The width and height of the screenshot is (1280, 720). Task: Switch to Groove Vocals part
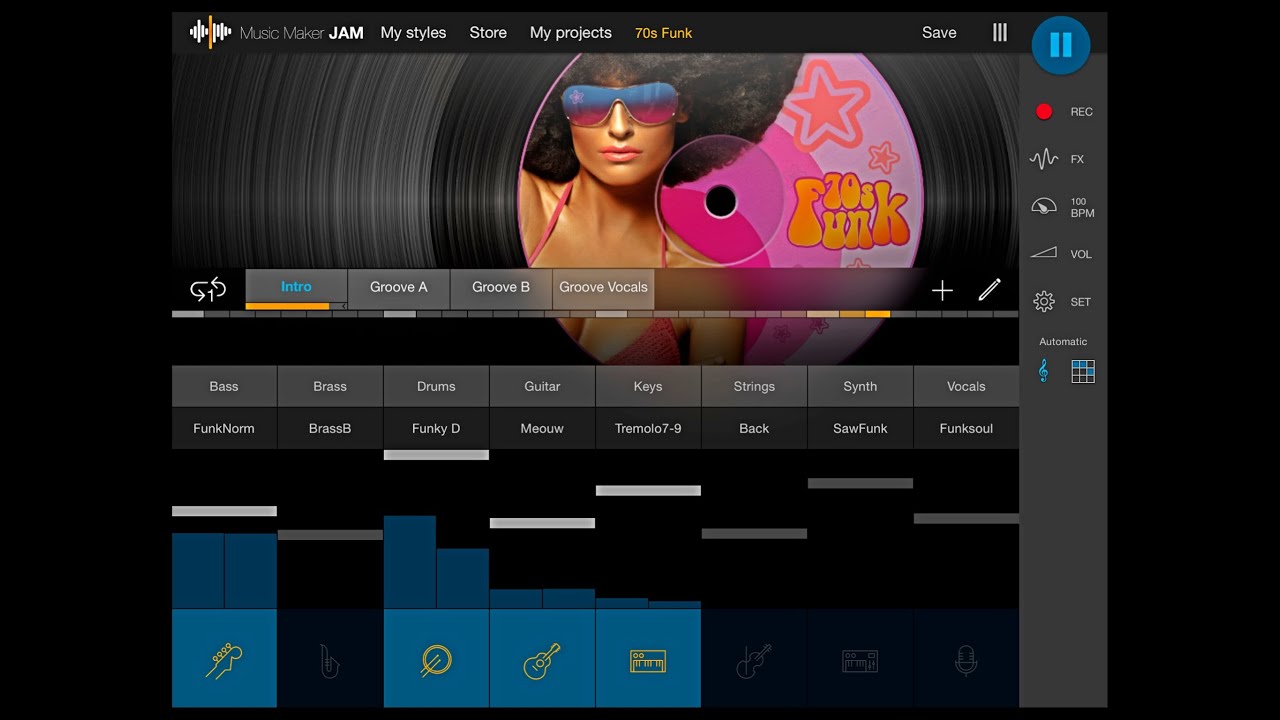603,287
